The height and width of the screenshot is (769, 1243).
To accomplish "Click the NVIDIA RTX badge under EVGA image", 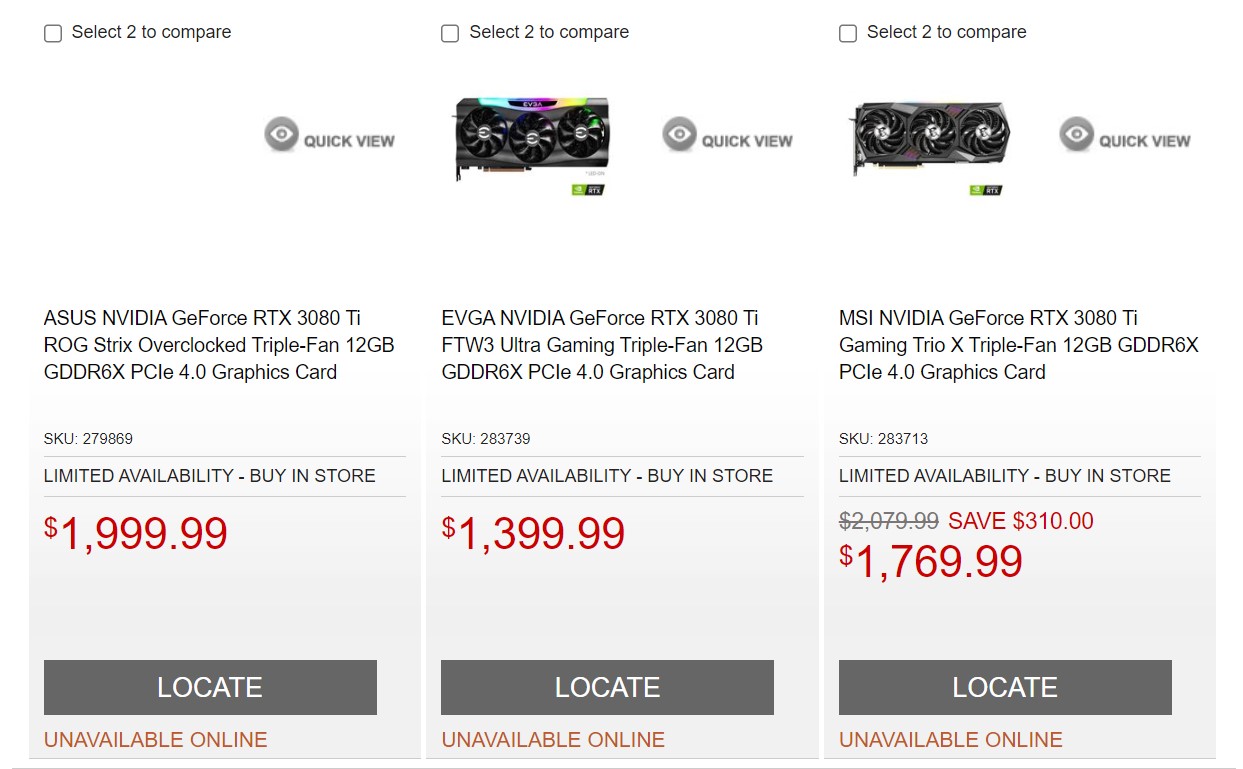I will [x=587, y=189].
